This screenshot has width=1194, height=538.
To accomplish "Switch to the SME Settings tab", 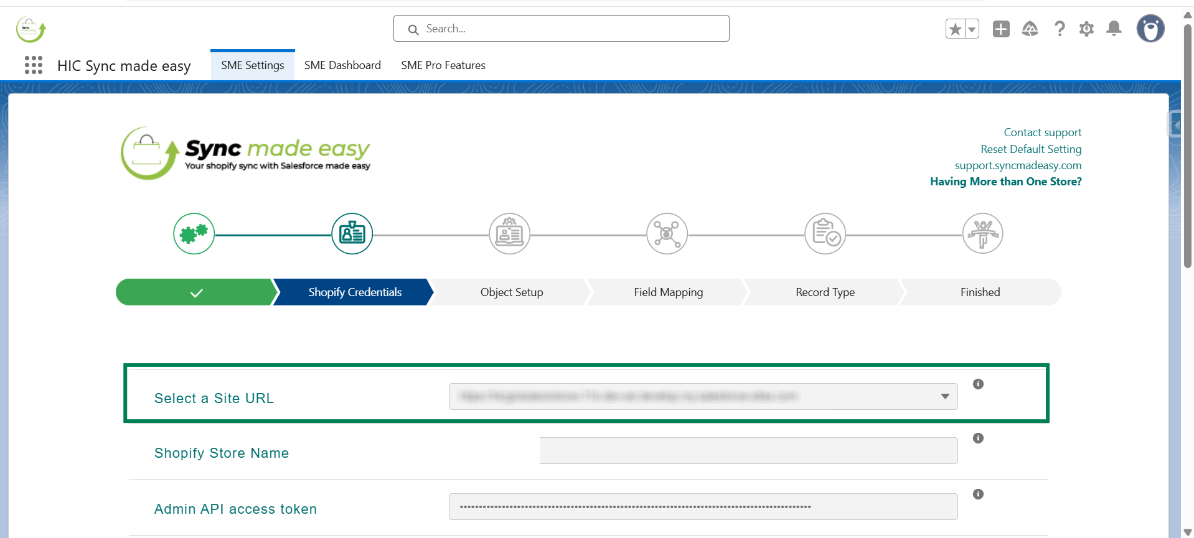I will coord(253,65).
